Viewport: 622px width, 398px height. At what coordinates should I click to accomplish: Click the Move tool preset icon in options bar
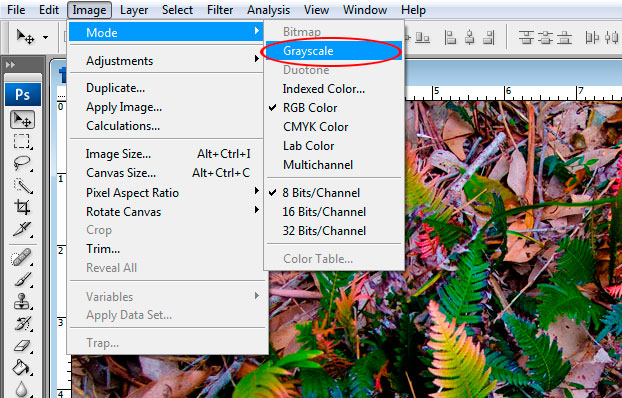25,37
